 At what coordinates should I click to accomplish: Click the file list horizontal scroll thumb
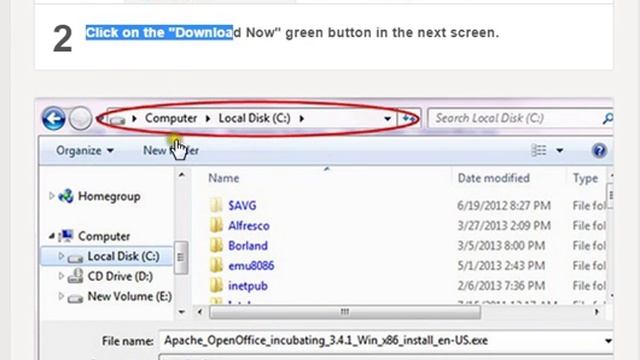click(x=345, y=312)
